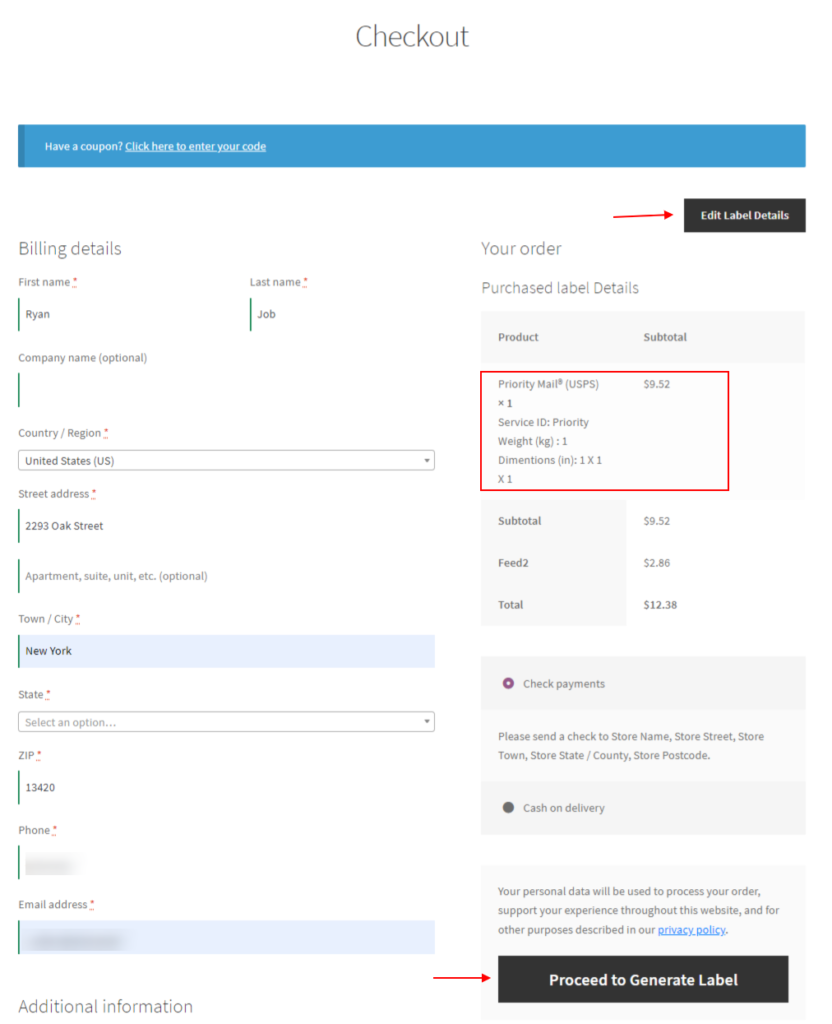Click the Email address field

click(x=226, y=937)
